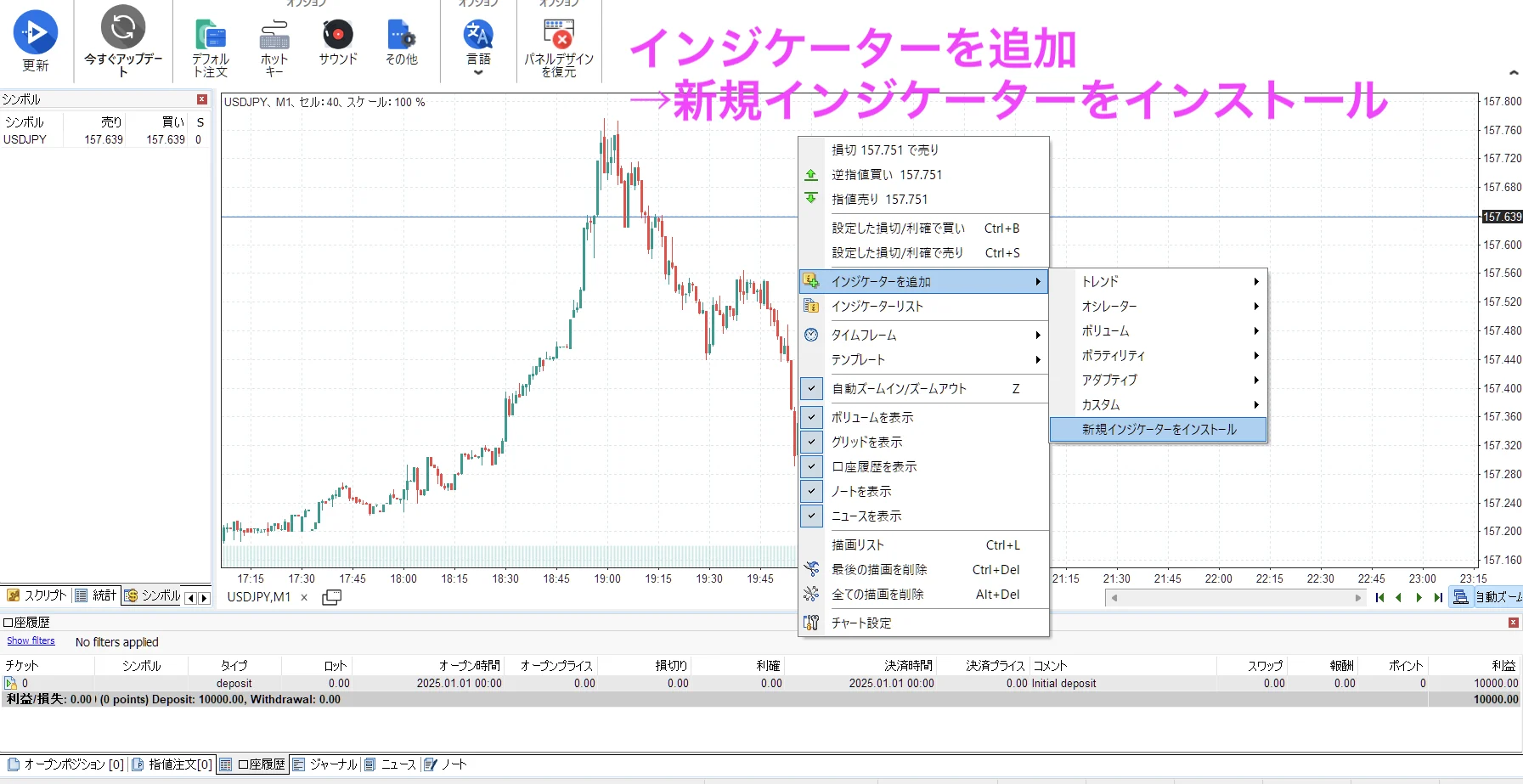
Task: Select 指値売り 157.751 menu entry
Action: pos(924,199)
